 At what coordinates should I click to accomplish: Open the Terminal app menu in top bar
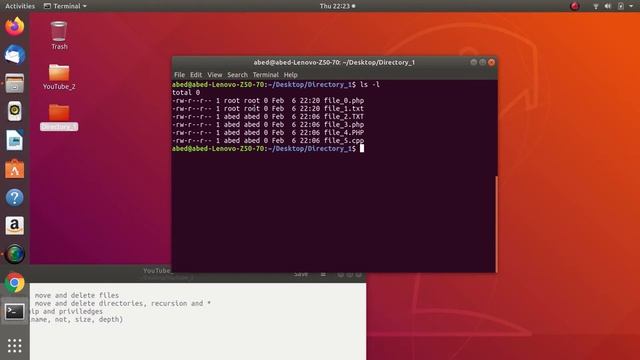click(x=65, y=6)
